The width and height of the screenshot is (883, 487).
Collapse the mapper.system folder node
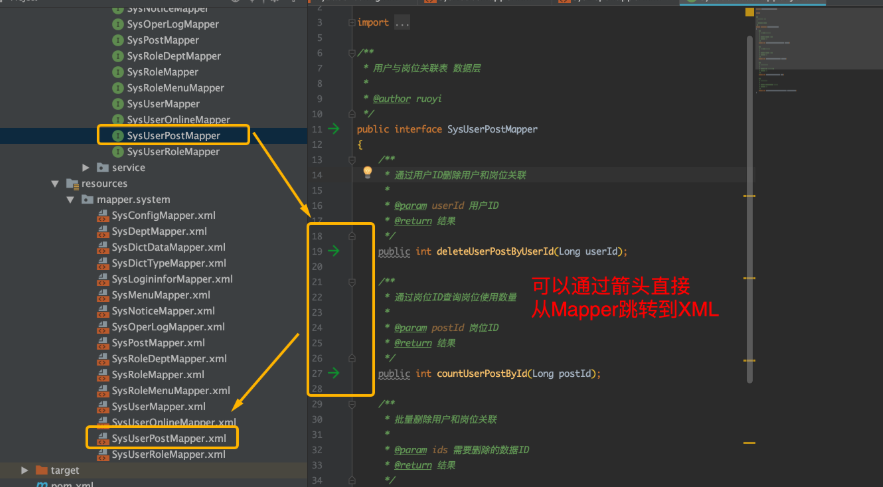click(x=70, y=199)
